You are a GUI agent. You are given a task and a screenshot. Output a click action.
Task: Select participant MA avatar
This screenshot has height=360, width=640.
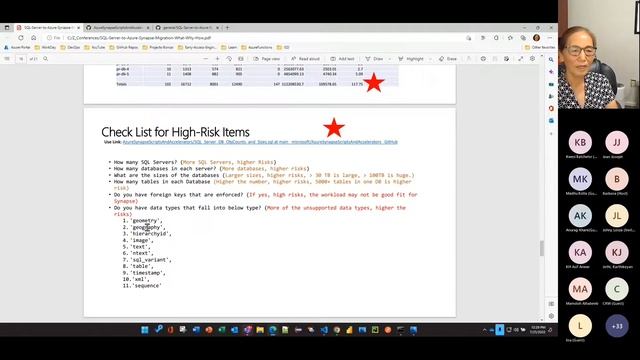click(580, 289)
